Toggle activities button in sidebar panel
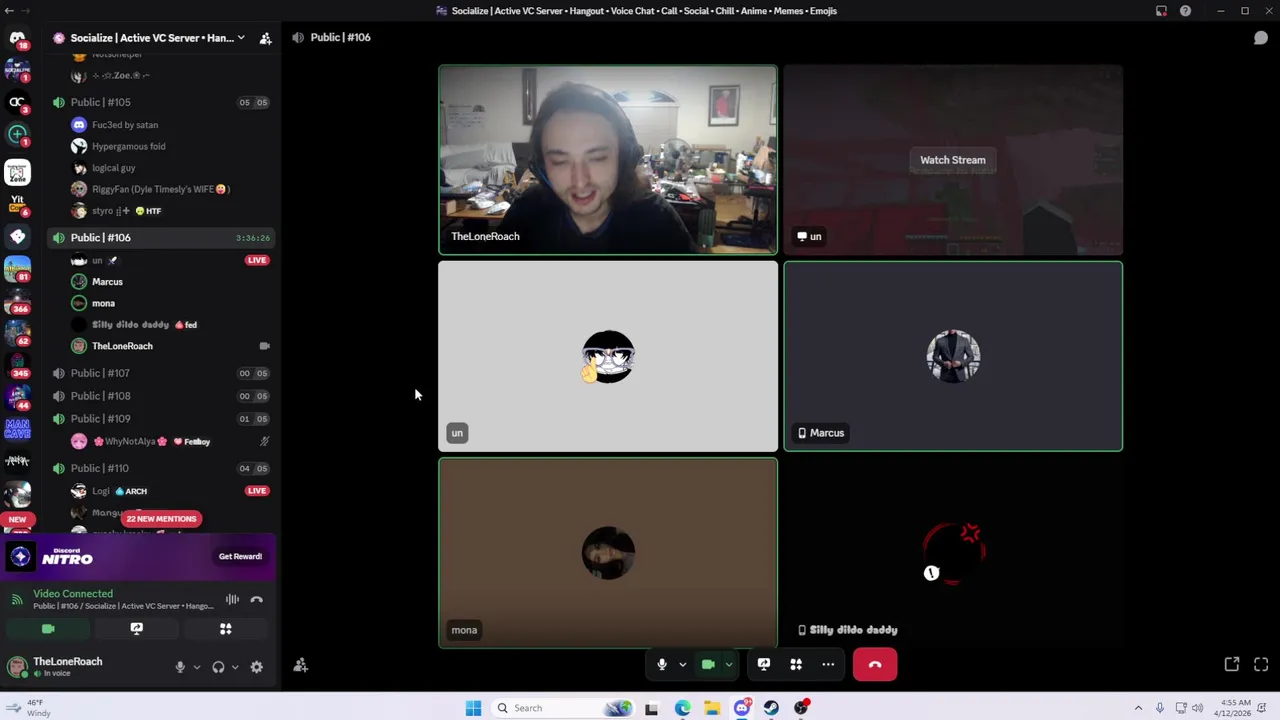Image resolution: width=1280 pixels, height=720 pixels. coord(225,629)
